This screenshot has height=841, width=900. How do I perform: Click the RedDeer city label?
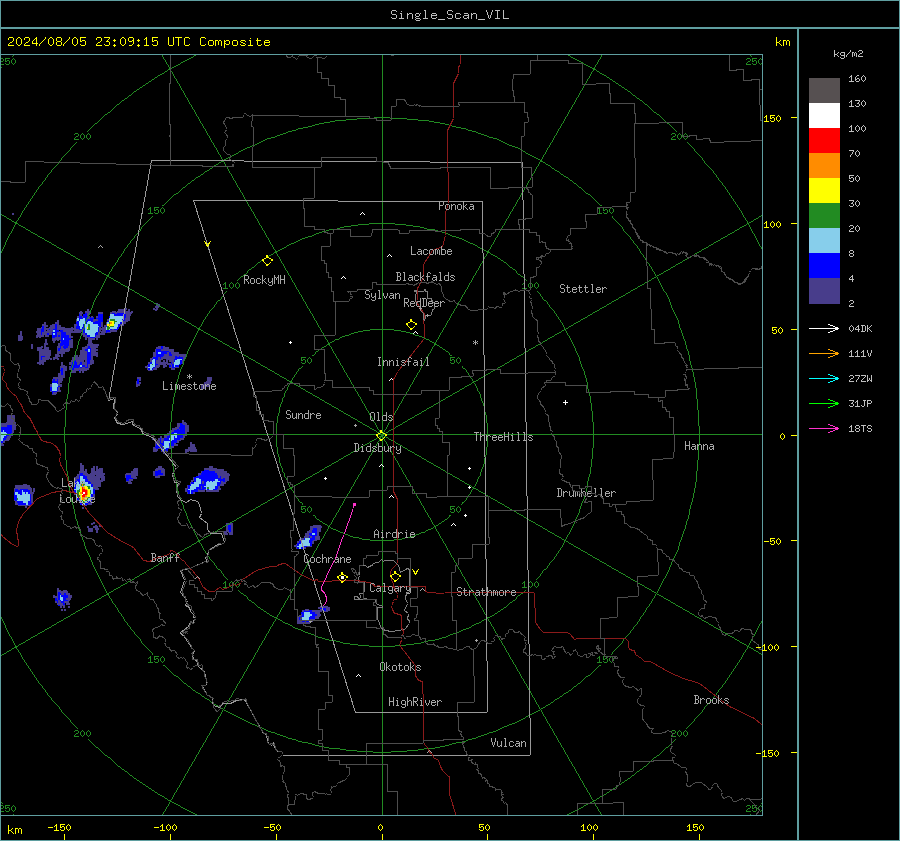coord(424,303)
